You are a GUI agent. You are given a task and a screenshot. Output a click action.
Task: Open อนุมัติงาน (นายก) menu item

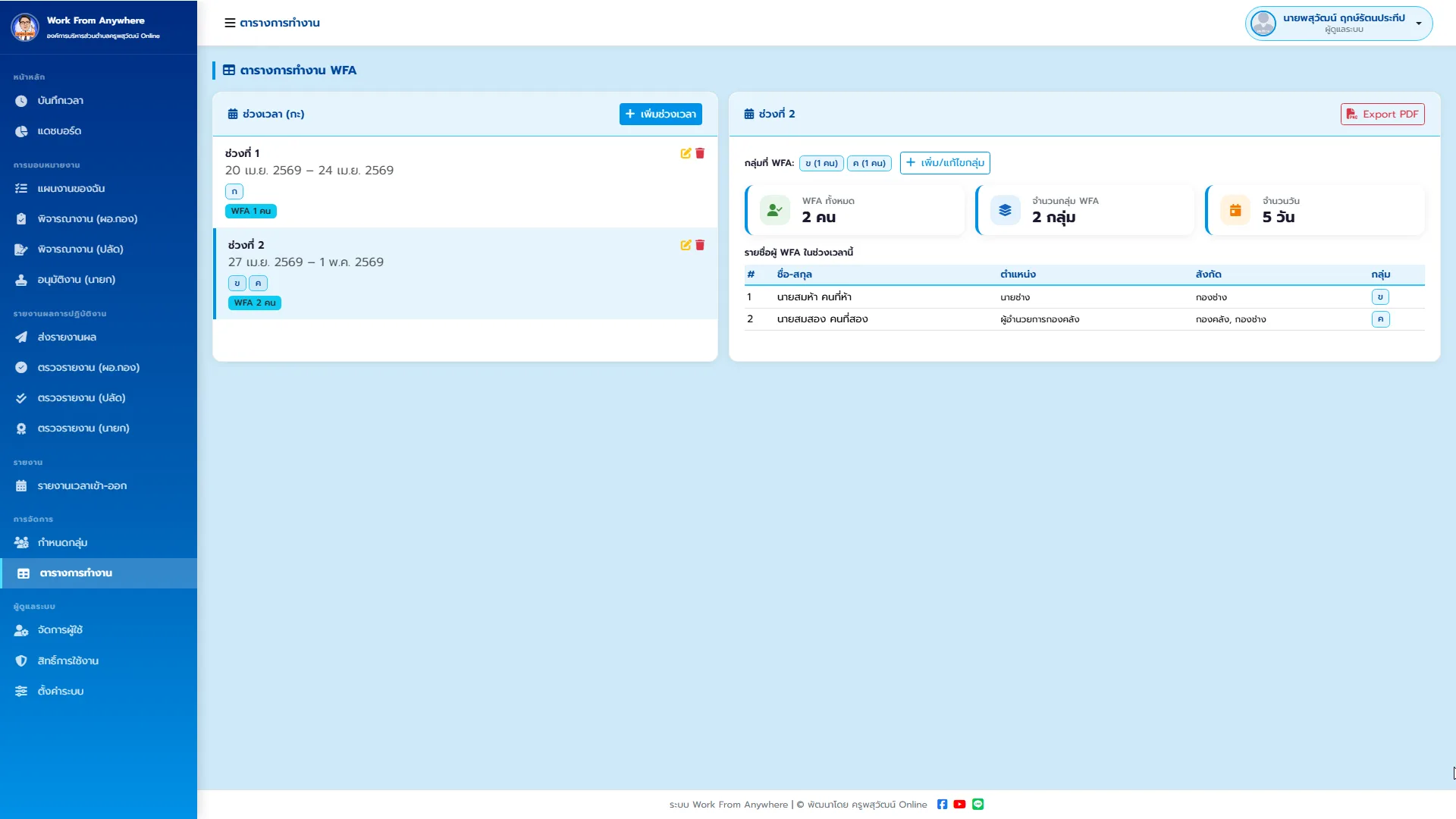tap(99, 280)
